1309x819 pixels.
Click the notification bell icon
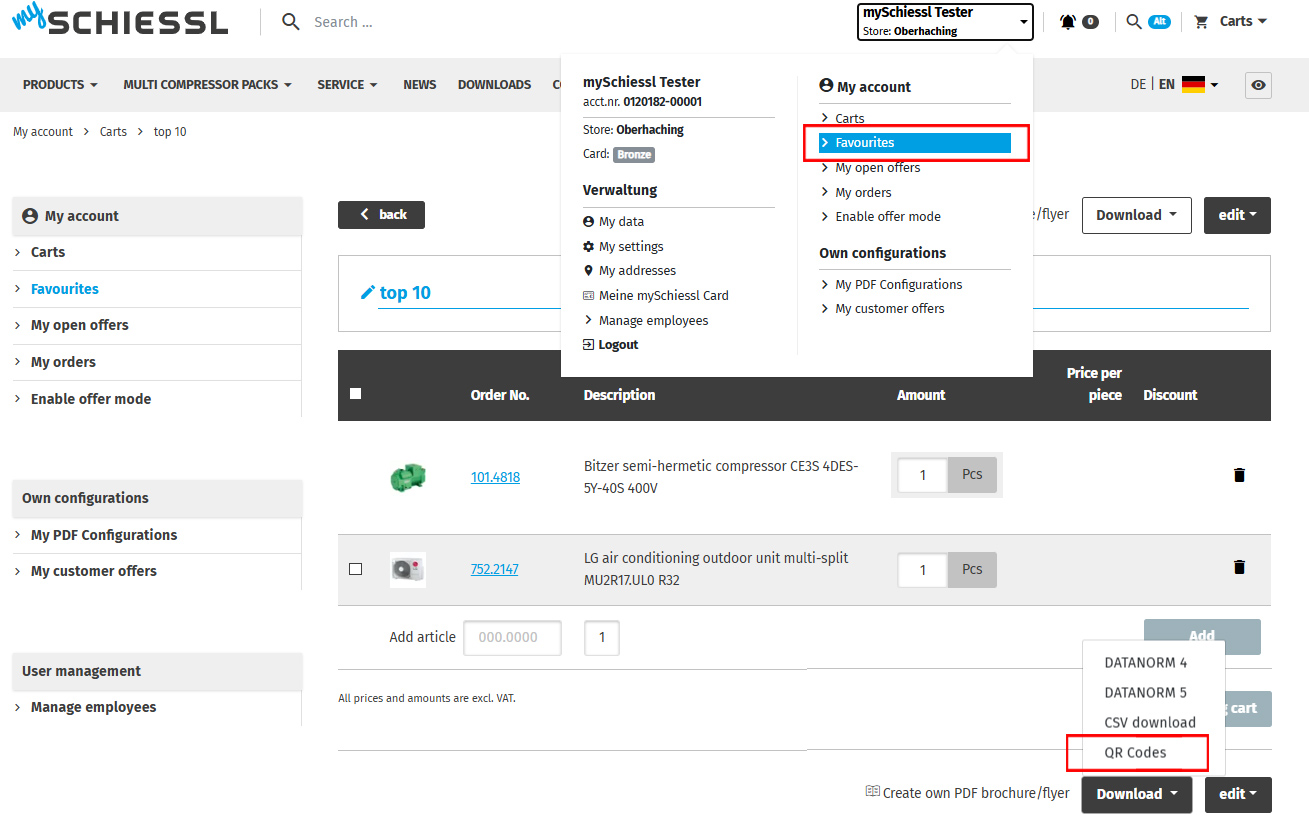pyautogui.click(x=1069, y=21)
